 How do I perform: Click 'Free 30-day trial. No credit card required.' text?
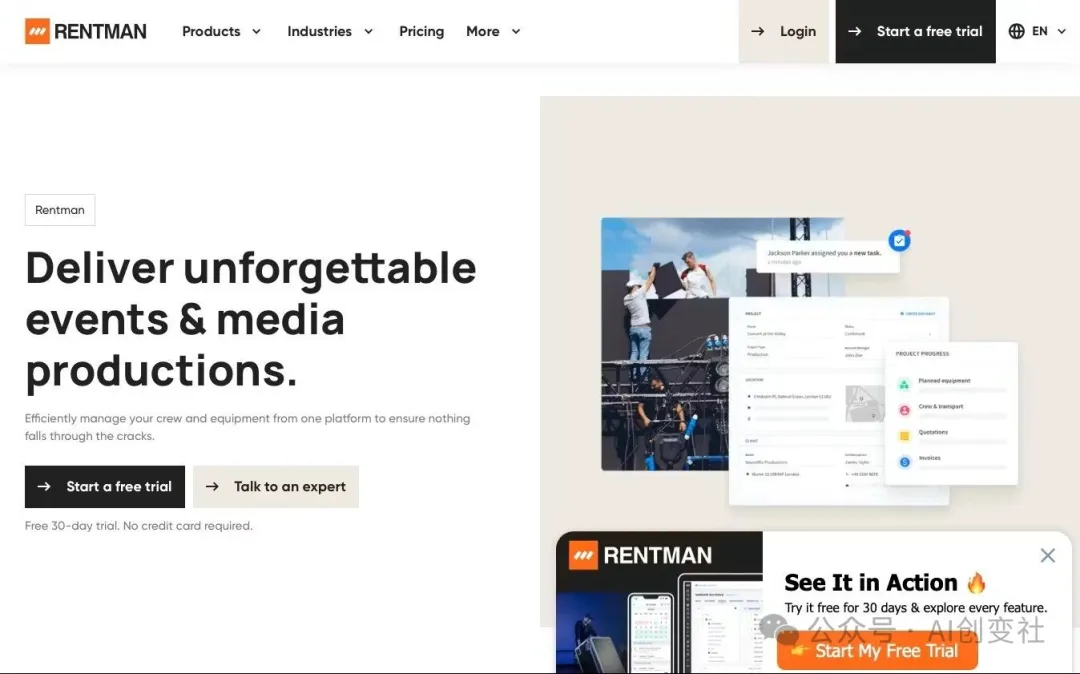point(138,526)
